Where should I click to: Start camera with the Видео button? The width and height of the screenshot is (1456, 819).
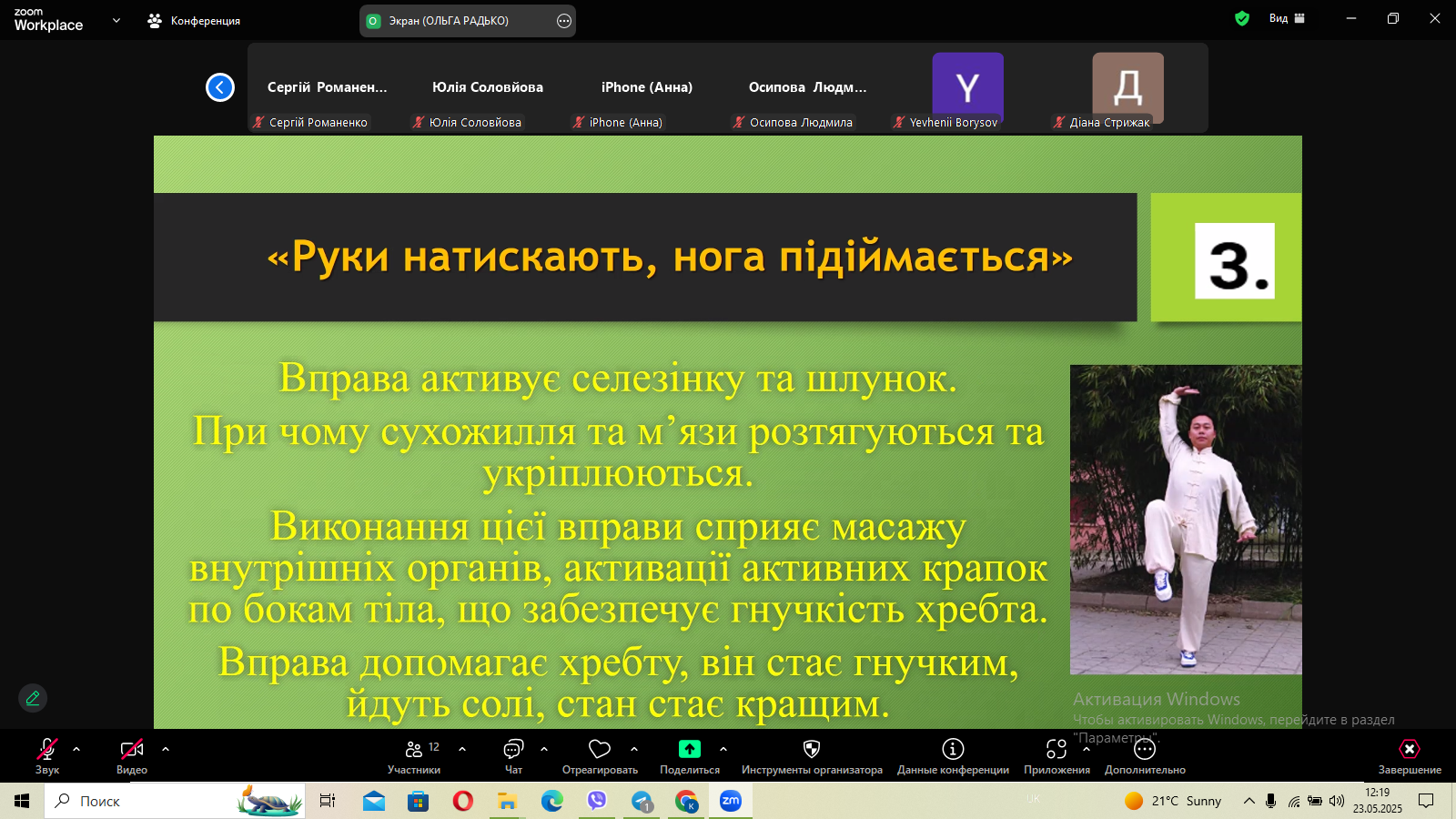(x=132, y=756)
